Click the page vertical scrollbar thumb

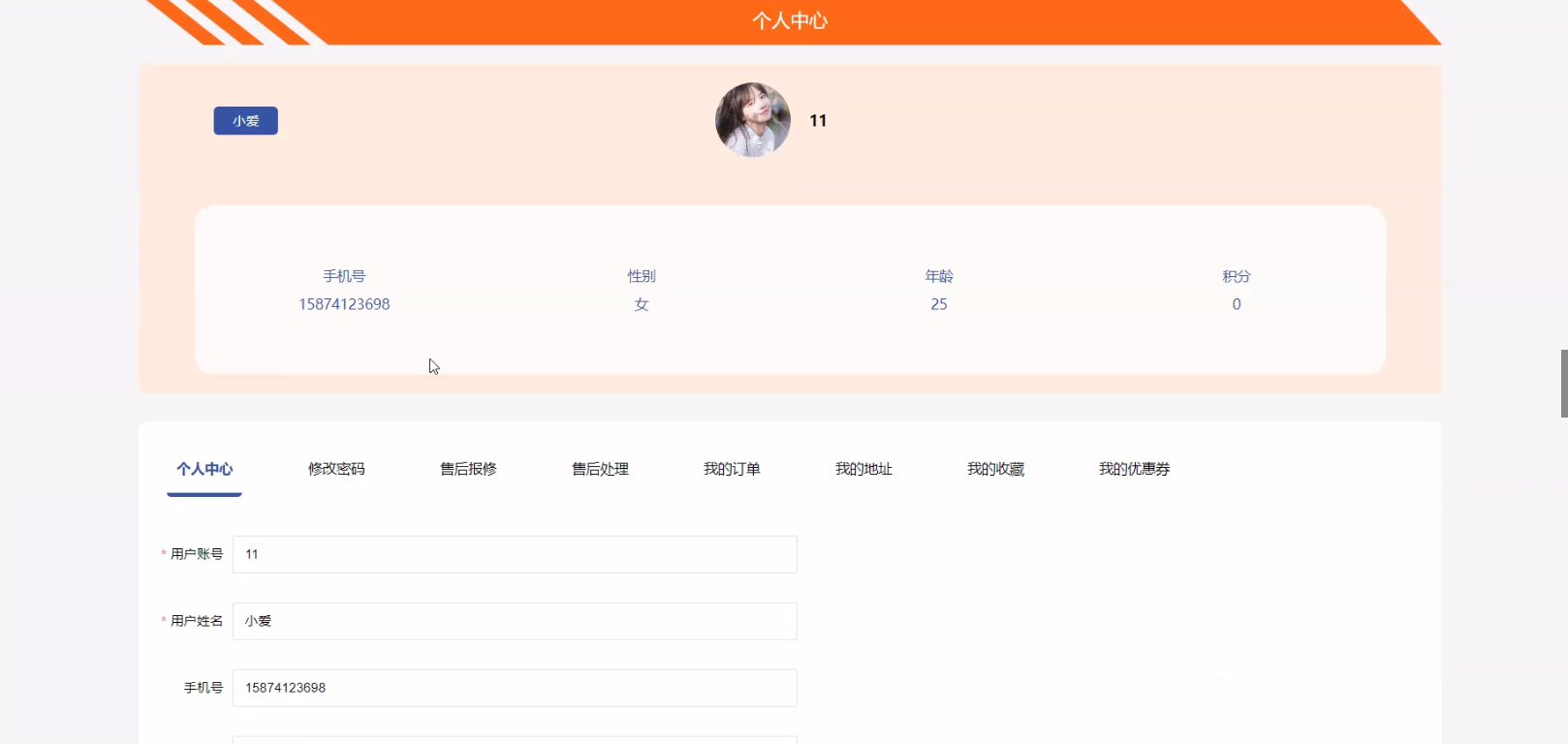tap(1564, 384)
